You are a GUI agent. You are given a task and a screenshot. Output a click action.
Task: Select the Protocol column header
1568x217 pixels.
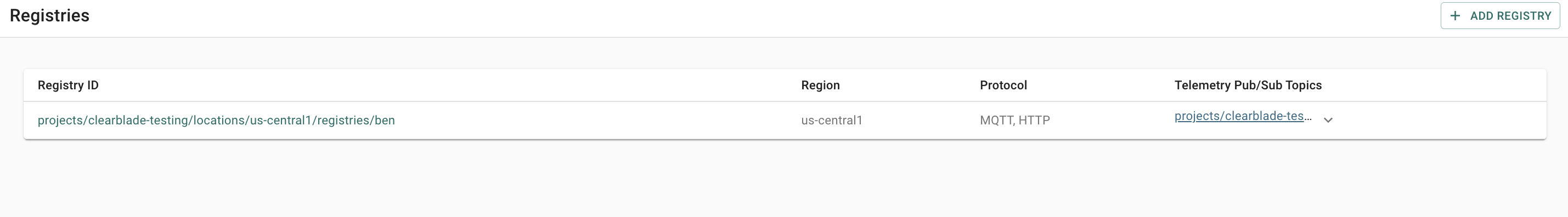pyautogui.click(x=1003, y=85)
